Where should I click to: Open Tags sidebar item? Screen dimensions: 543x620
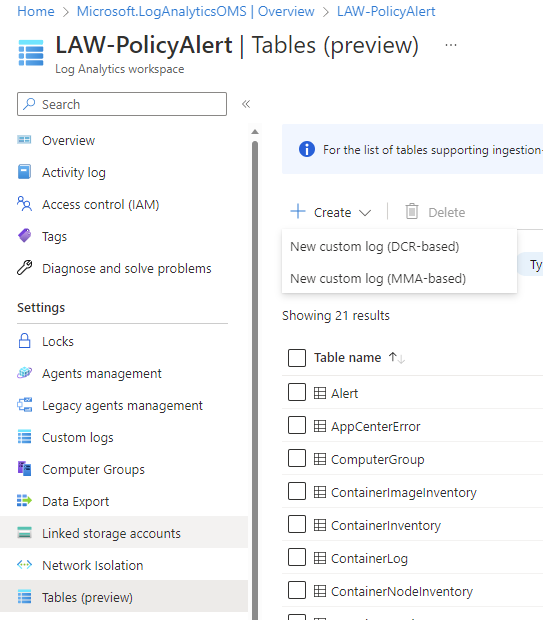(x=54, y=236)
